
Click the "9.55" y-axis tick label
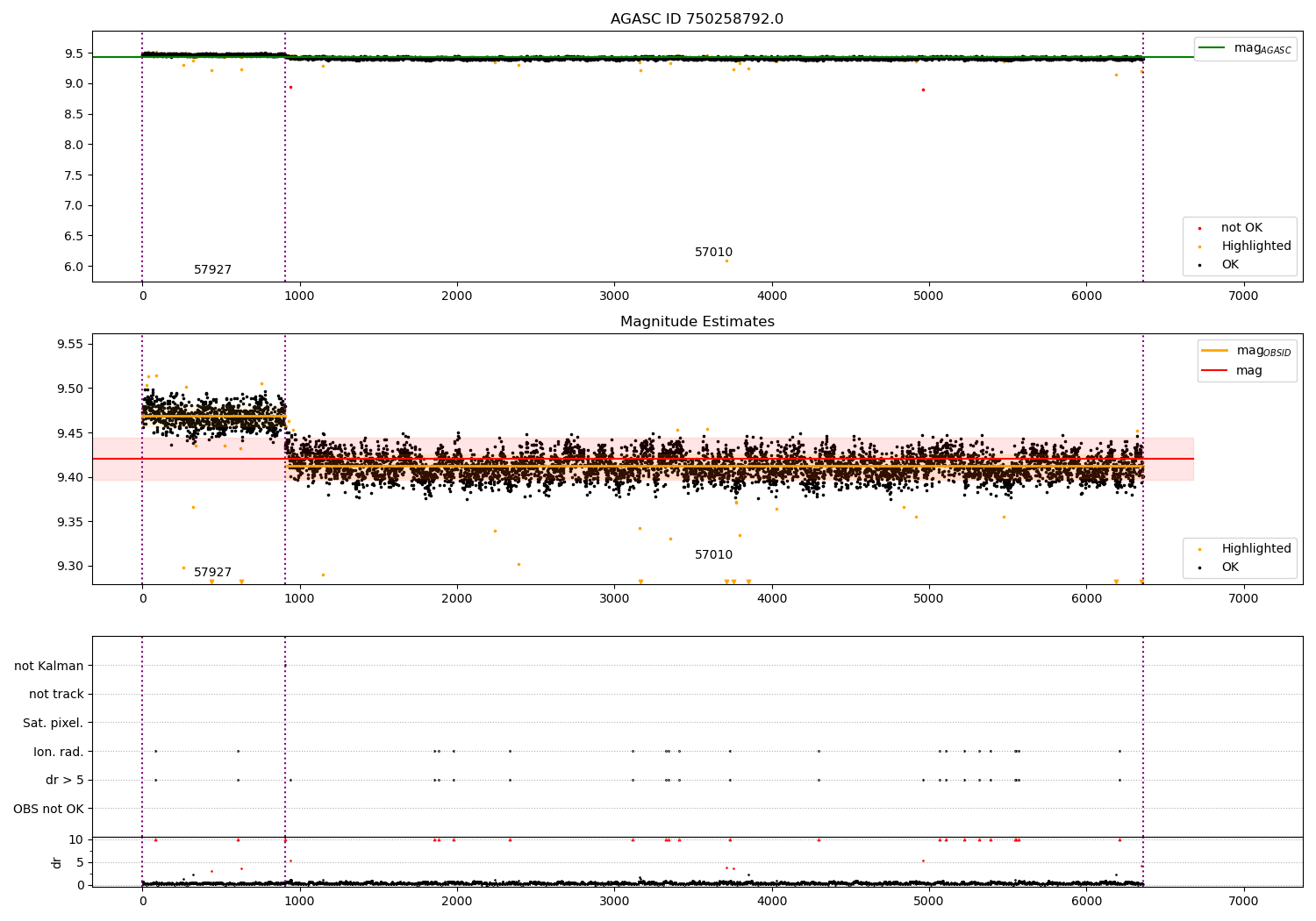coord(68,344)
